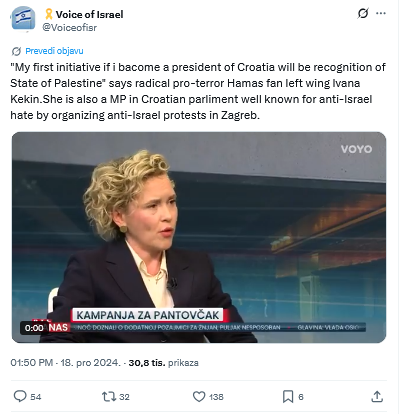Open the Voice of Israel display name

point(89,14)
